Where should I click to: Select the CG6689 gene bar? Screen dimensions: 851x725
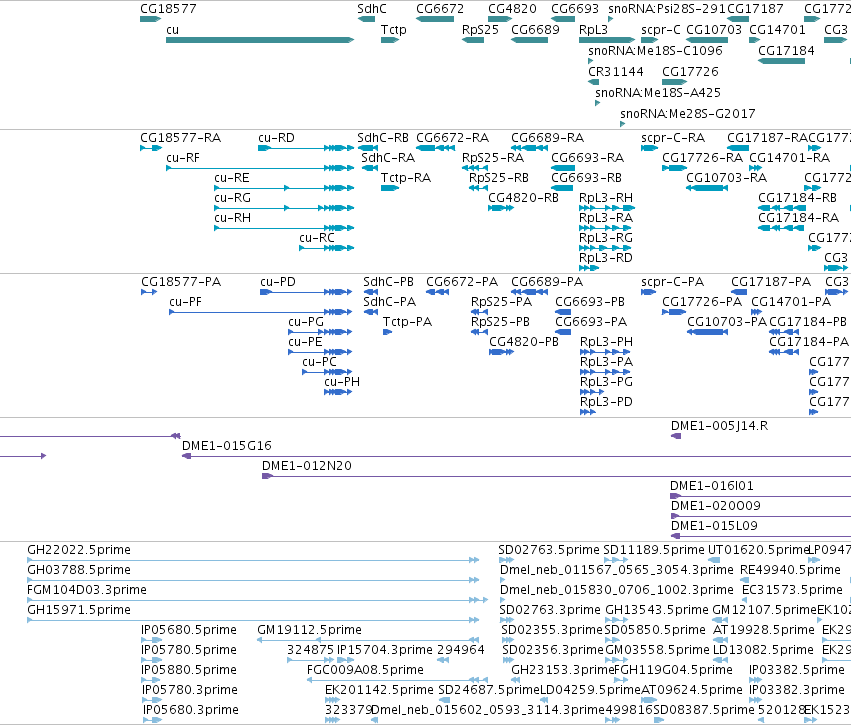pos(530,40)
